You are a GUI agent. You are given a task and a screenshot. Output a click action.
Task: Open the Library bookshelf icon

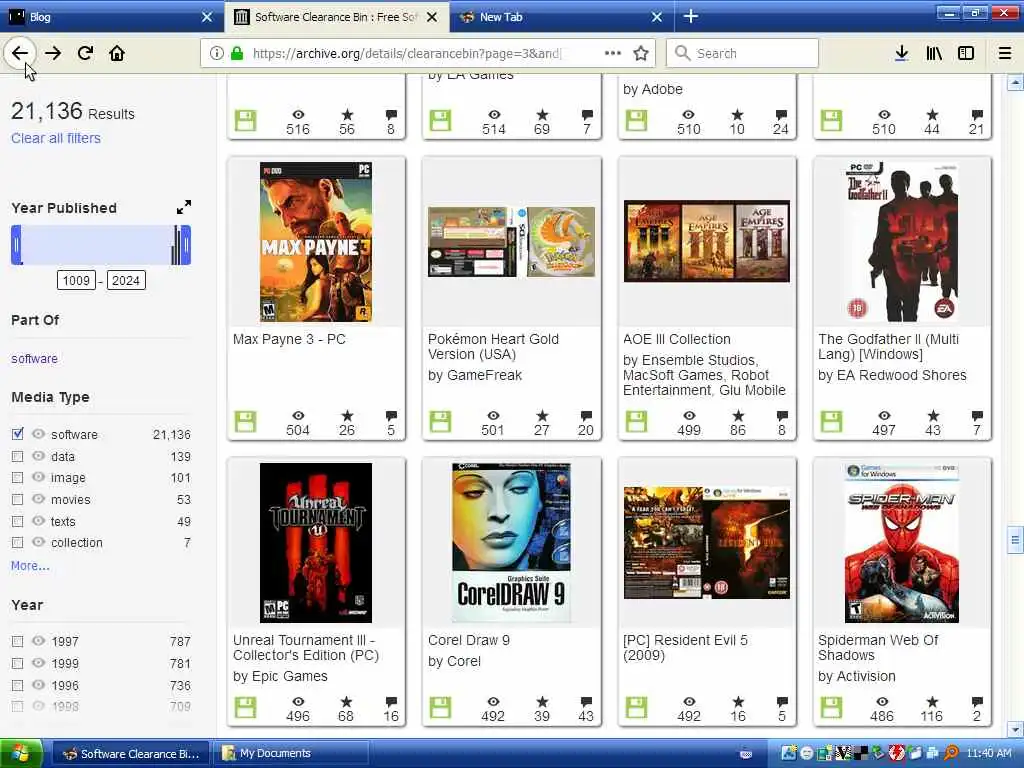934,53
